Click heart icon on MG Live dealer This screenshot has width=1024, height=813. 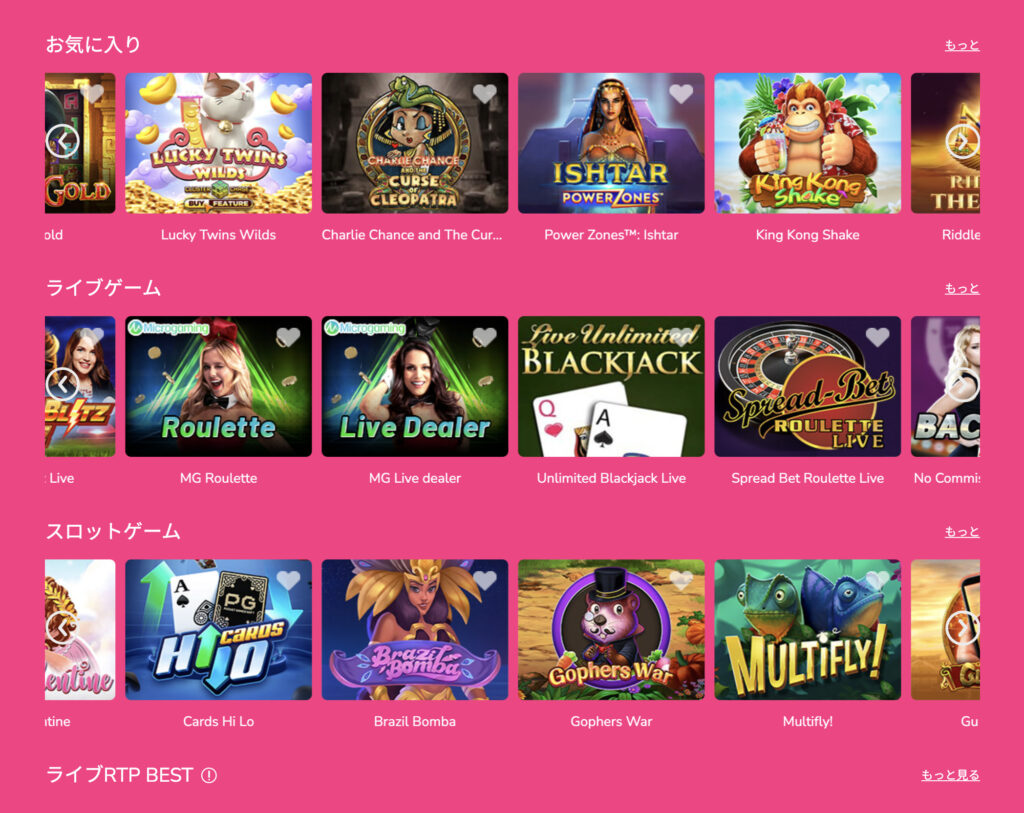[485, 337]
